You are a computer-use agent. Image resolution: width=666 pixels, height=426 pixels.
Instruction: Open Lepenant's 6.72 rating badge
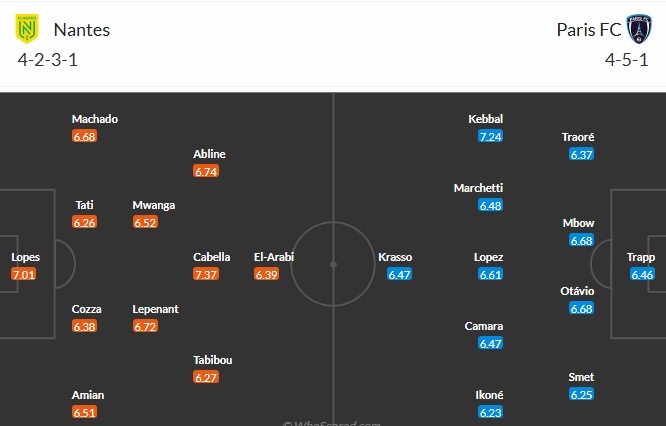[x=145, y=326]
